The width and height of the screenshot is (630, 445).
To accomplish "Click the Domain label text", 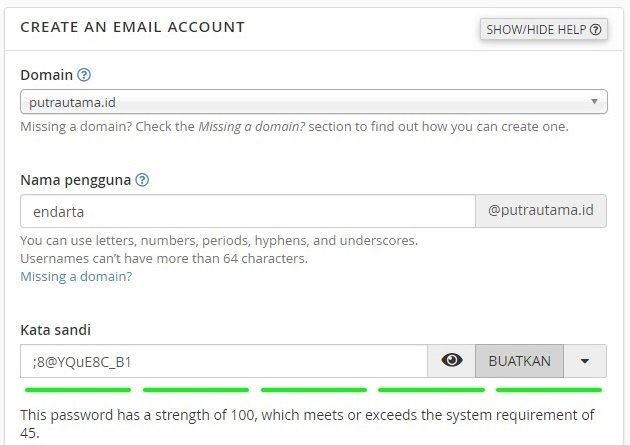I will [x=47, y=75].
